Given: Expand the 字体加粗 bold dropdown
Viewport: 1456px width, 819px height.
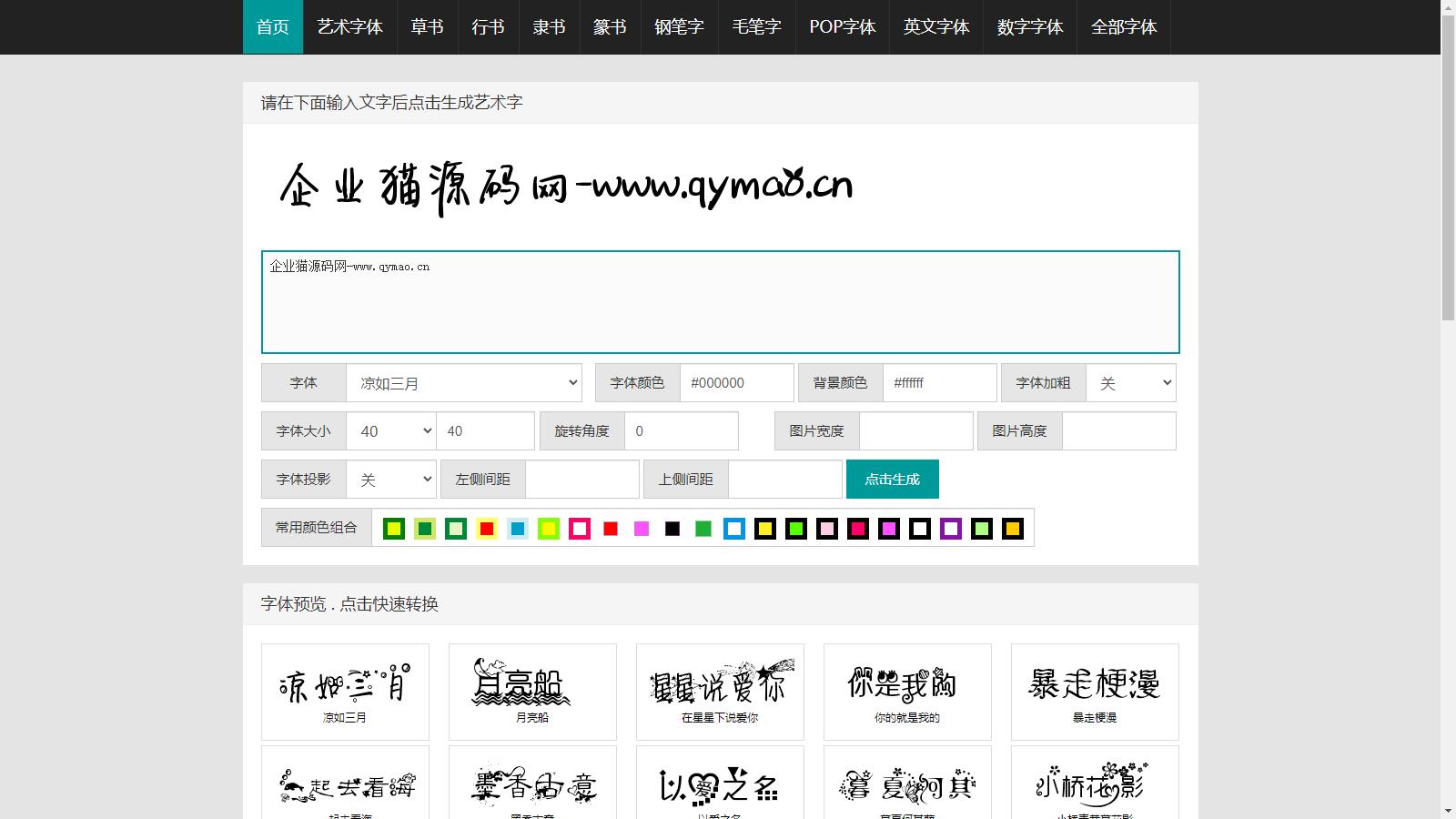Looking at the screenshot, I should coord(1130,383).
